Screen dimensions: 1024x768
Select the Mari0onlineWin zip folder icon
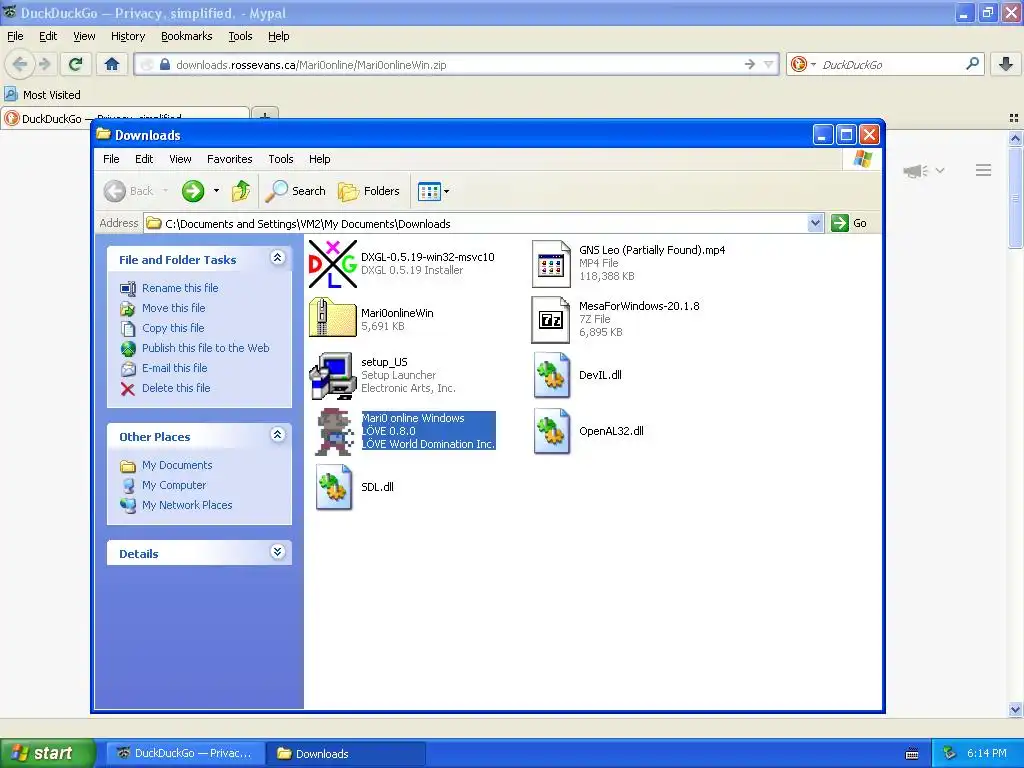332,318
